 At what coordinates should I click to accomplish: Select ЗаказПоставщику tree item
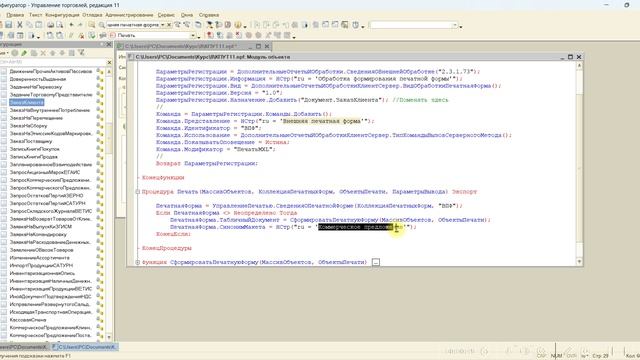31,141
